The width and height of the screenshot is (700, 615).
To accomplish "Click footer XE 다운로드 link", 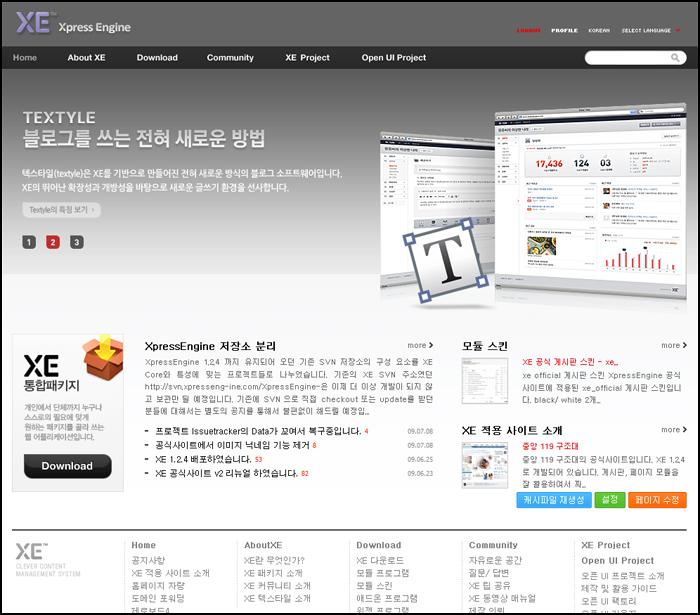I will point(380,560).
